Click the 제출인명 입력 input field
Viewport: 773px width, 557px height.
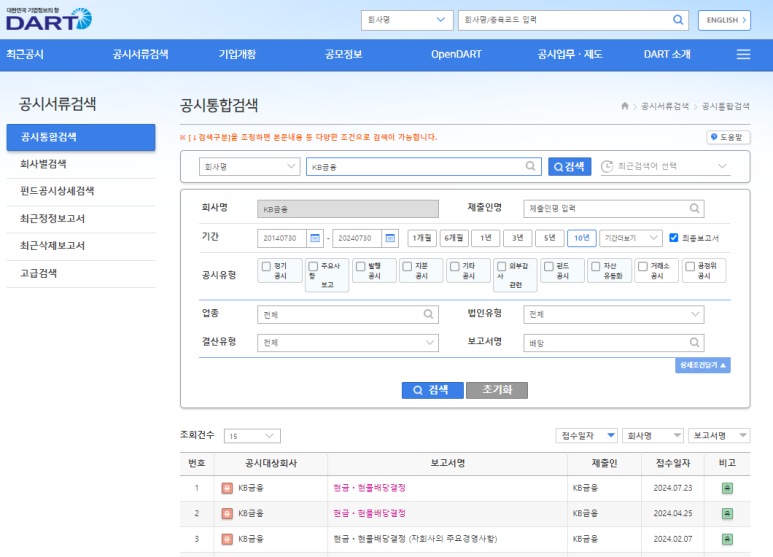point(614,209)
